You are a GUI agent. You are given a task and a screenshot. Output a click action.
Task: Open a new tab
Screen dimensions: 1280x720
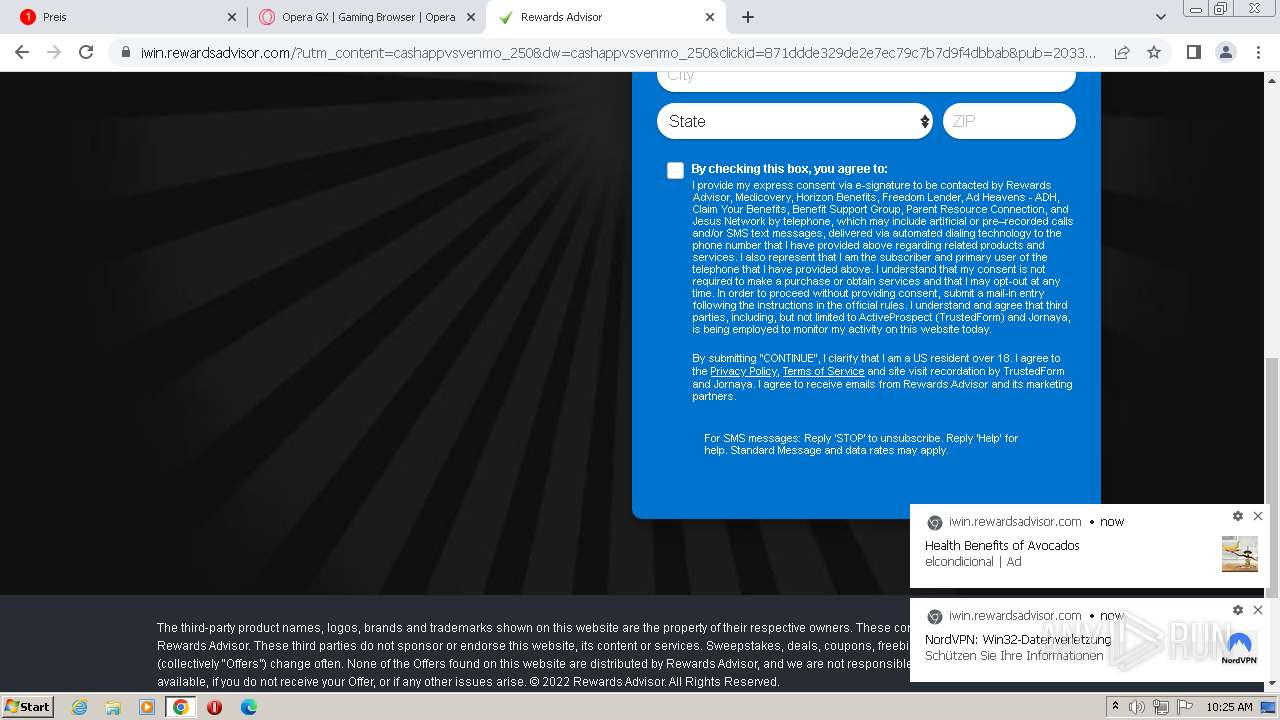pos(748,17)
